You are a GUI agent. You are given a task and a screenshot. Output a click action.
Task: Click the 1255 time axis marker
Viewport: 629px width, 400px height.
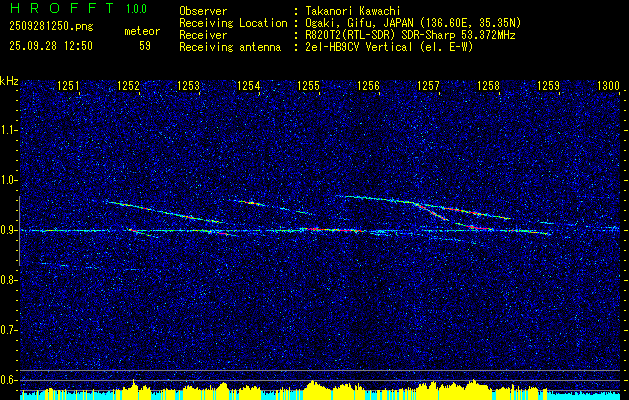(308, 85)
